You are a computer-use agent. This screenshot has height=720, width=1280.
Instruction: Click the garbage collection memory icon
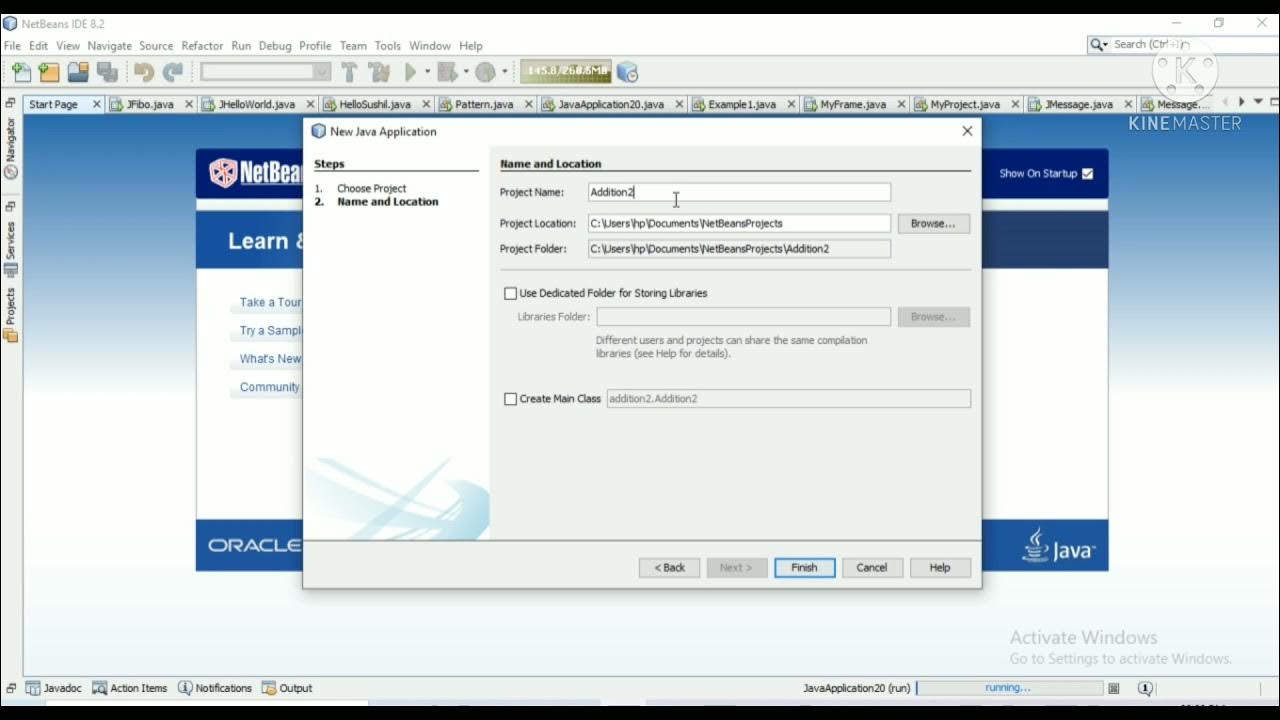[628, 72]
